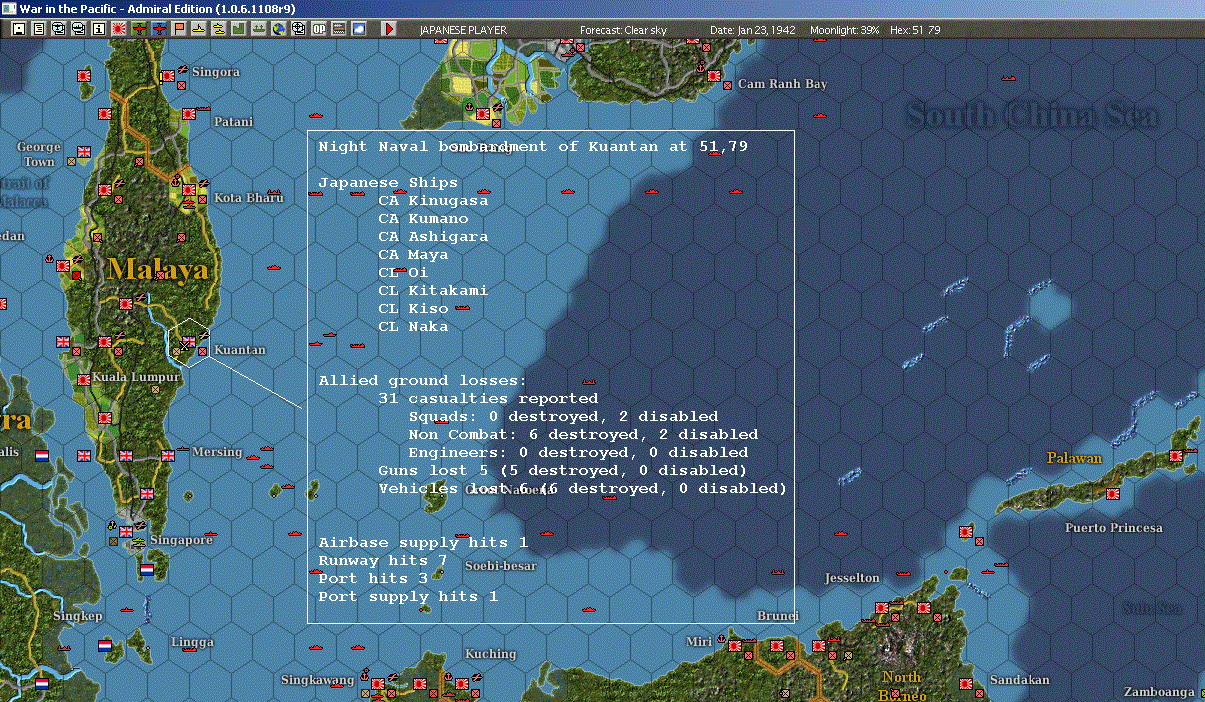This screenshot has height=702, width=1205.
Task: Click the crosshair globe icon beside OP
Action: [299, 29]
